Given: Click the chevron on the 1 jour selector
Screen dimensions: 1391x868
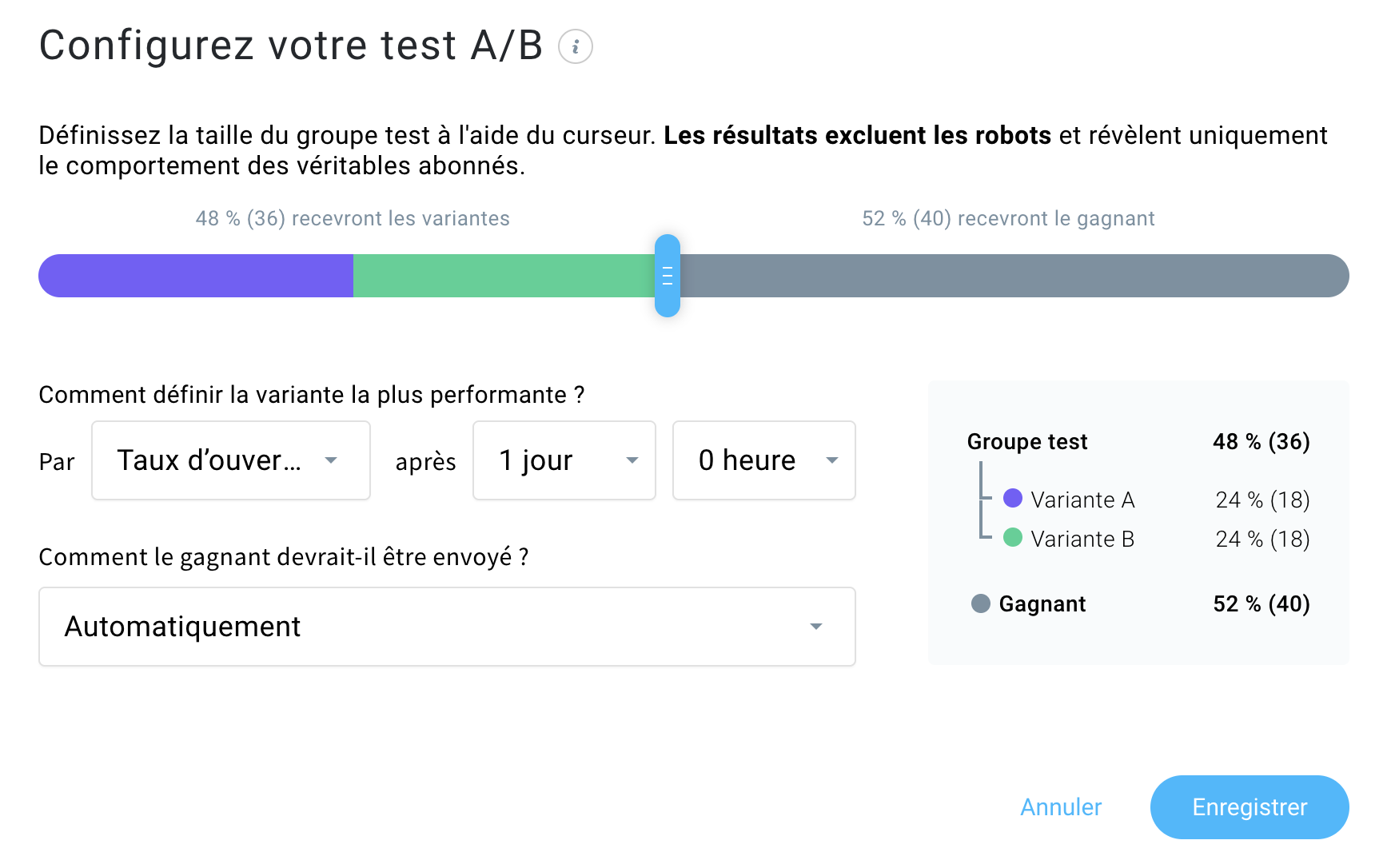Looking at the screenshot, I should (x=632, y=460).
